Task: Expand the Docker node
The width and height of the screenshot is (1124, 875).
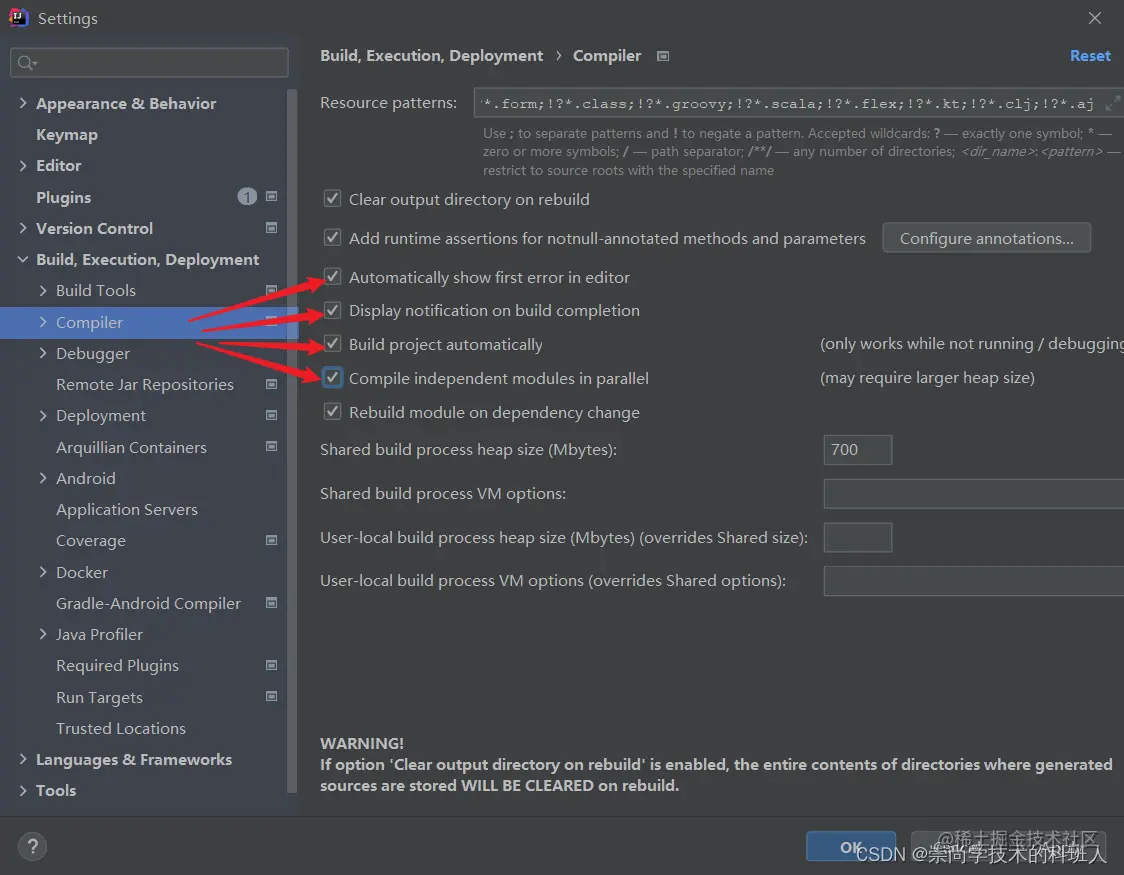Action: click(43, 572)
